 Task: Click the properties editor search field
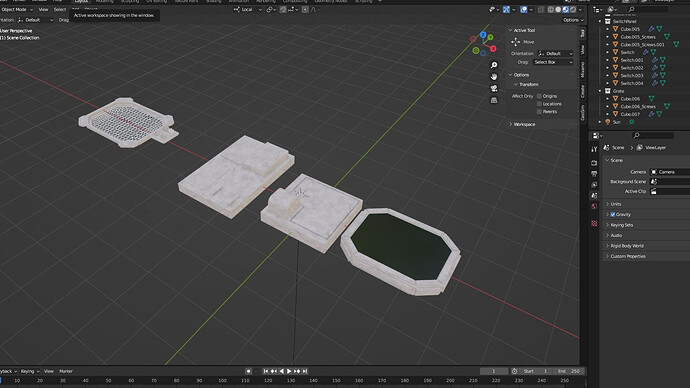coord(653,135)
